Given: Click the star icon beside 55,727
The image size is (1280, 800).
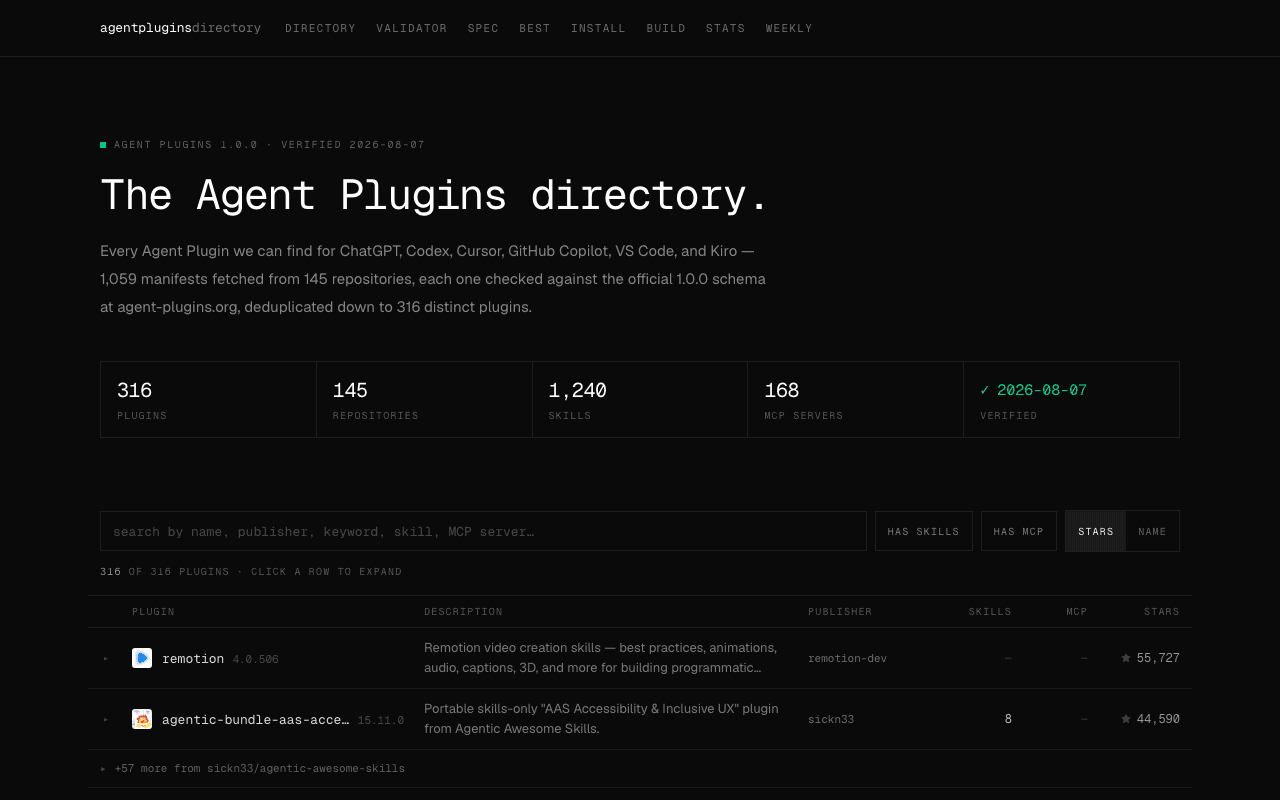Looking at the screenshot, I should click(x=1126, y=658).
